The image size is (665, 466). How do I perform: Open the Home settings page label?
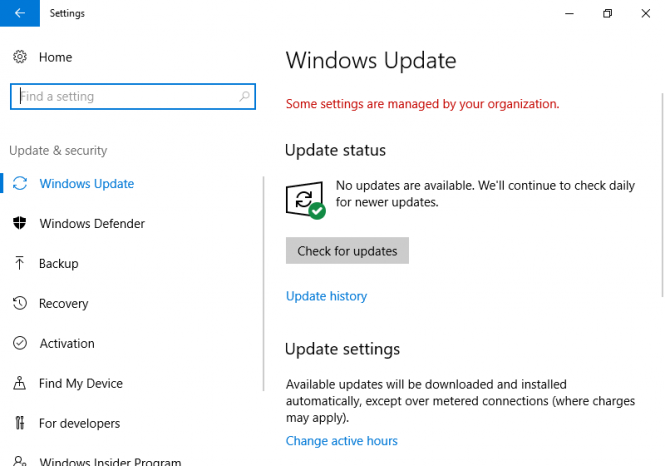(x=56, y=57)
